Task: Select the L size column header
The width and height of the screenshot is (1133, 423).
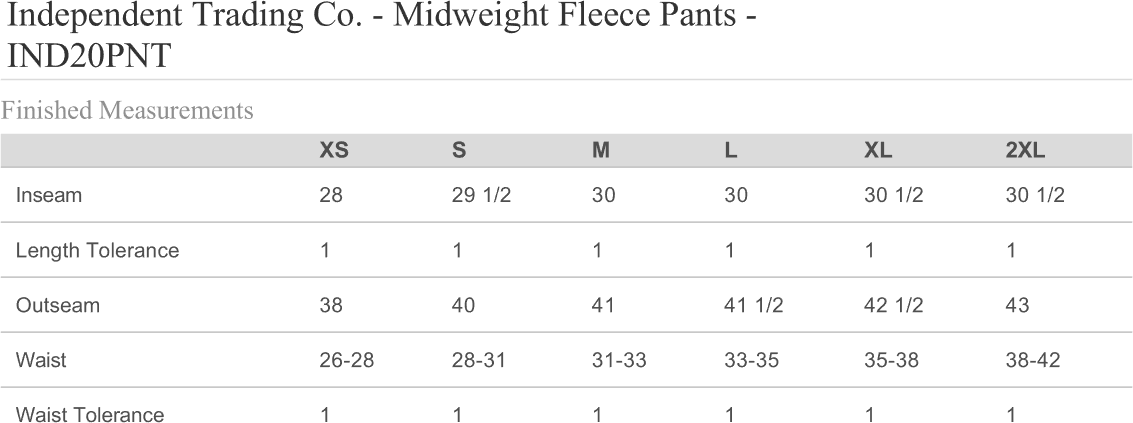Action: pyautogui.click(x=731, y=151)
